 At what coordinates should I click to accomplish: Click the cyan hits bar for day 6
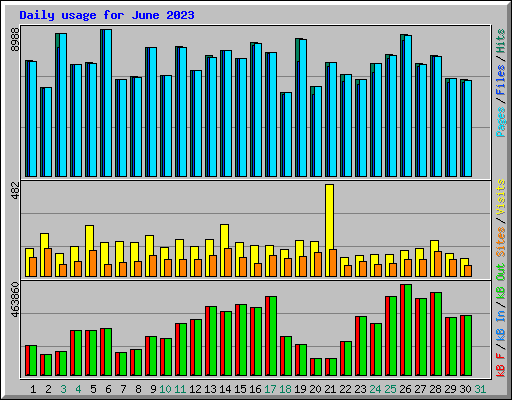point(108,103)
